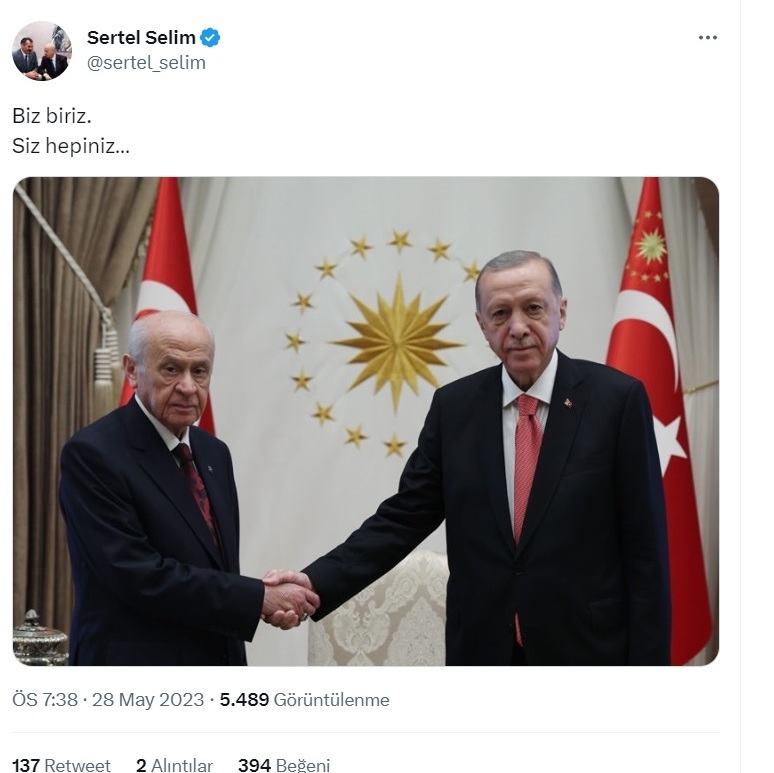Open the 2 Alıntılar quotes list
The image size is (774, 773).
click(174, 765)
